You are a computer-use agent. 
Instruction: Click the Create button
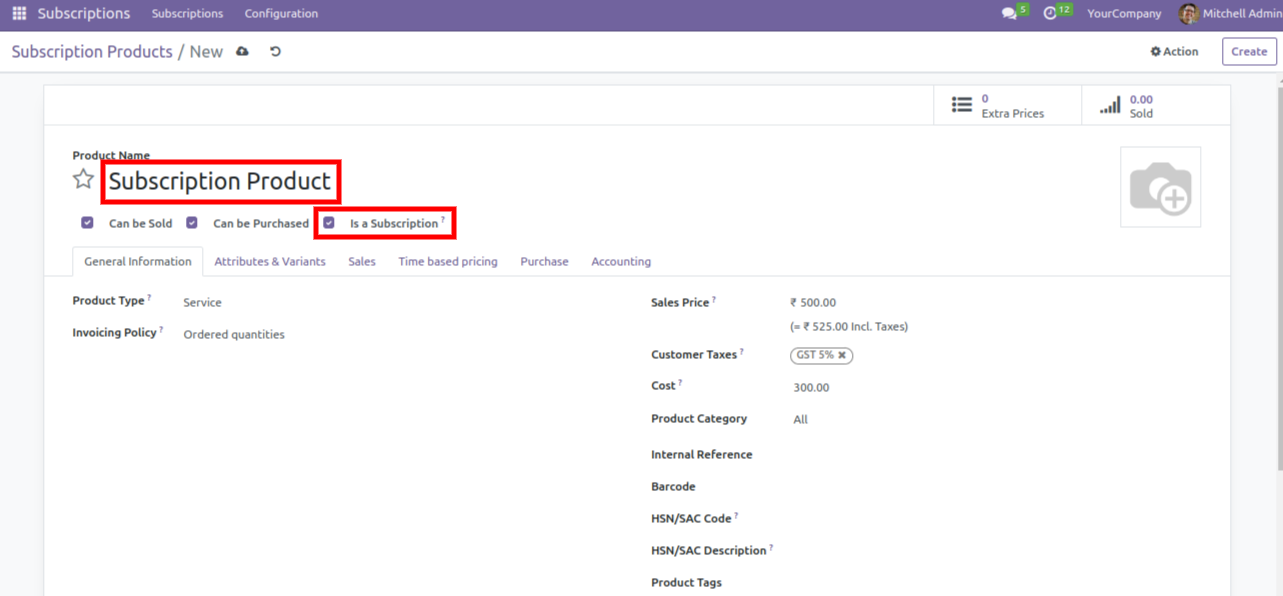tap(1249, 52)
